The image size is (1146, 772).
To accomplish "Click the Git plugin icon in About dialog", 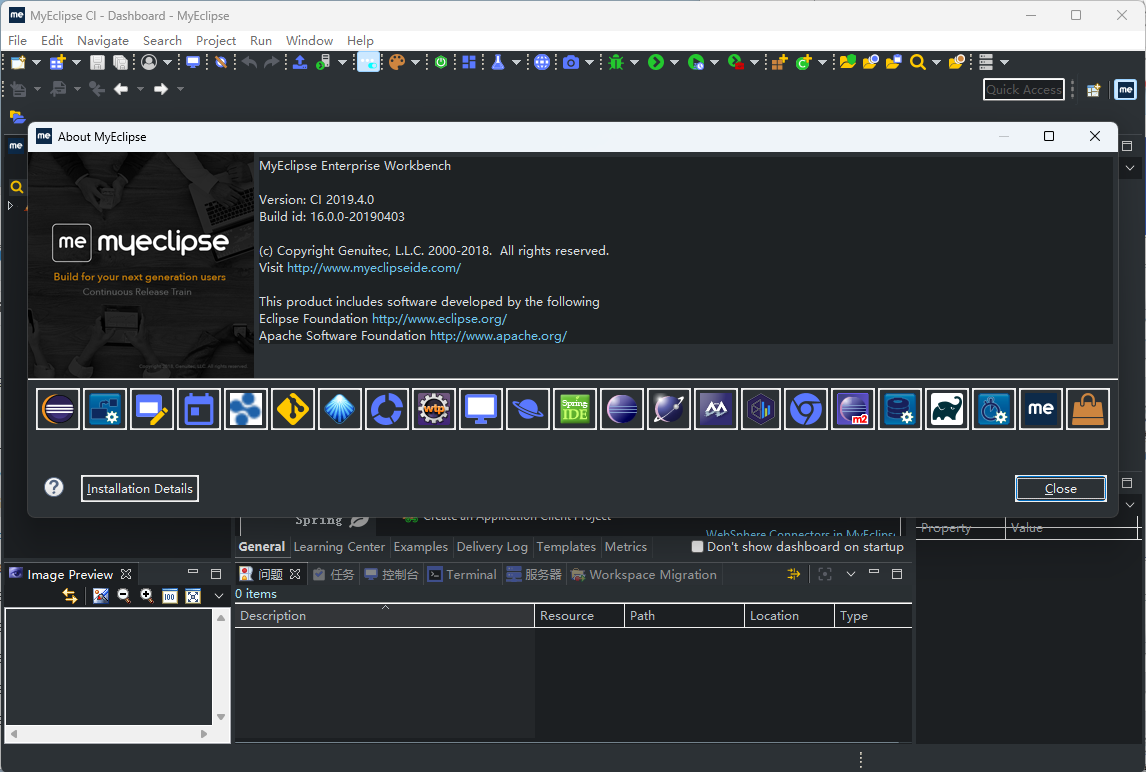I will click(292, 409).
